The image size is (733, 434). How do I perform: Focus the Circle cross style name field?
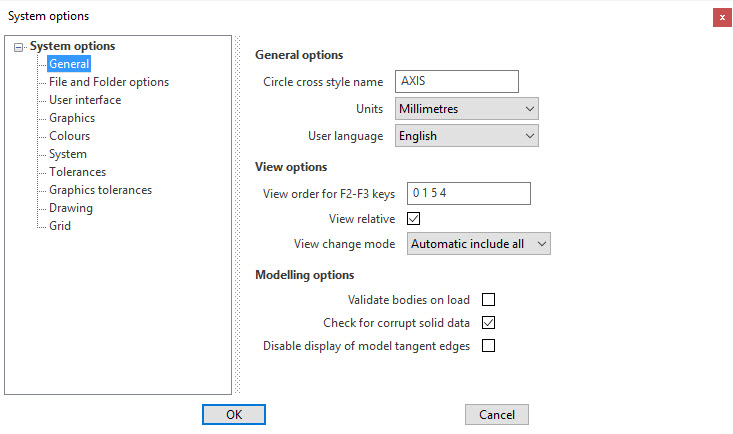457,81
